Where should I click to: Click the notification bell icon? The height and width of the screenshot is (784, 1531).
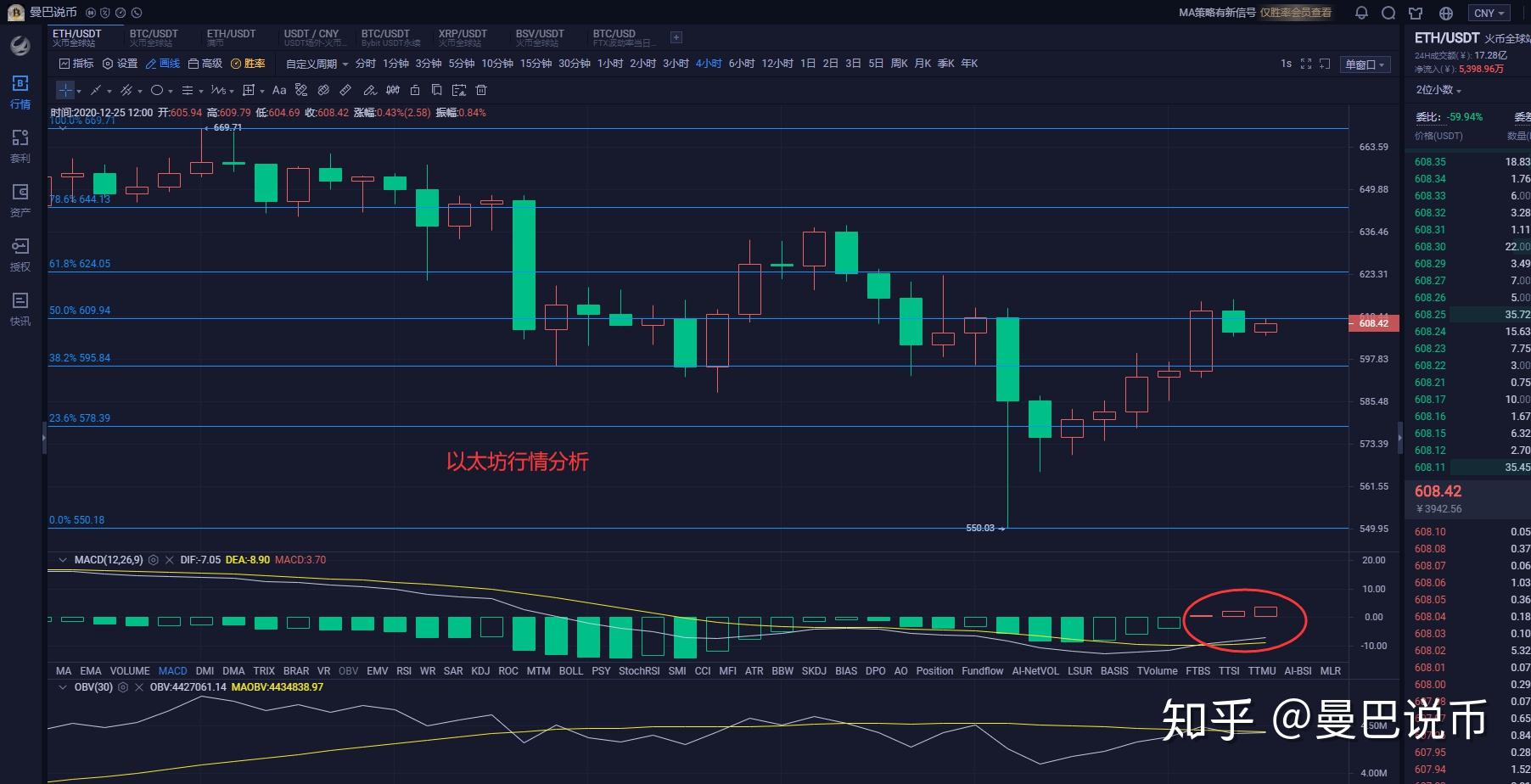1361,13
